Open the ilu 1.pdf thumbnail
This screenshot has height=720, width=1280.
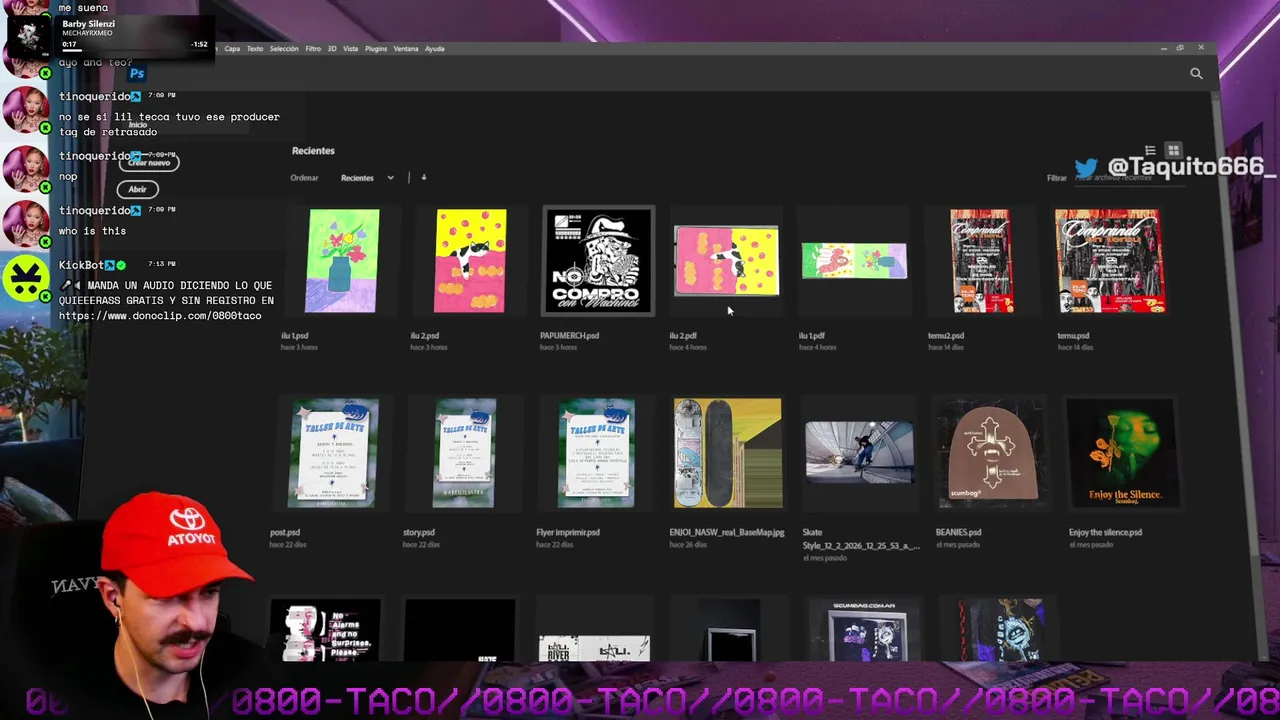(x=854, y=261)
